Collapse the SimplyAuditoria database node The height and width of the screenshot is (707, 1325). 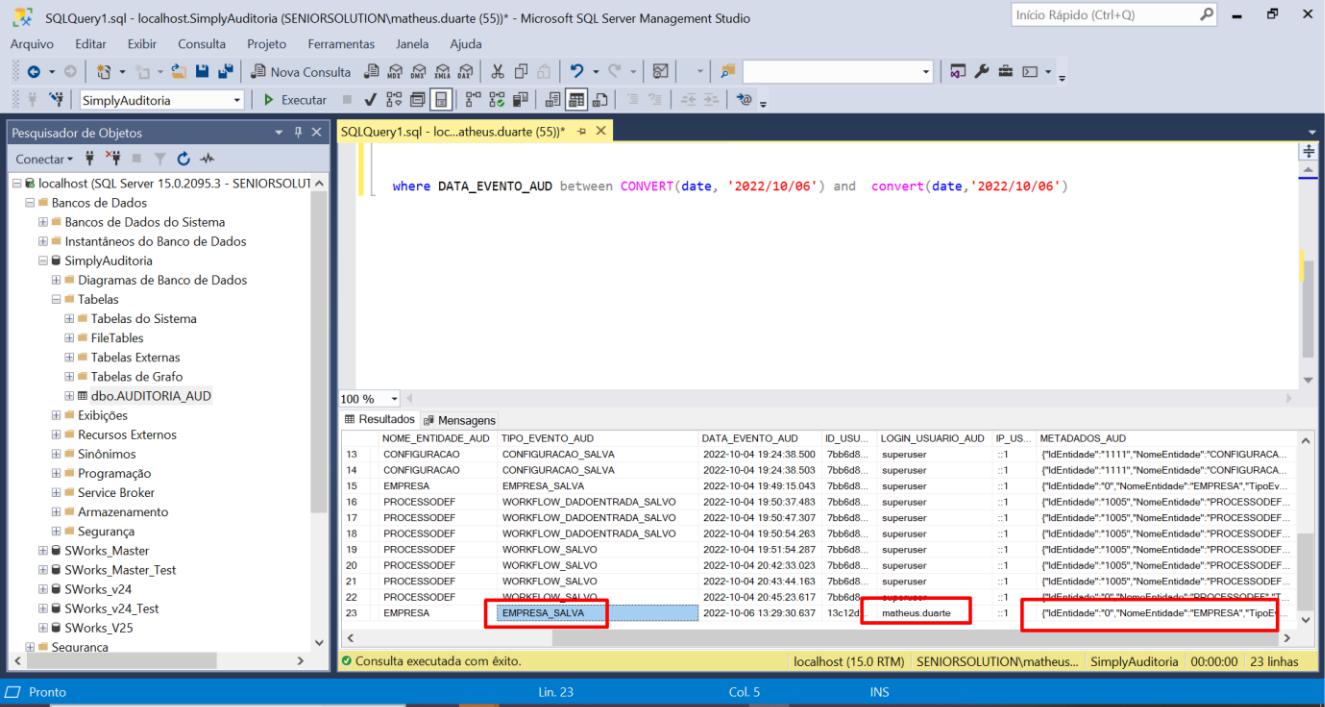pos(44,260)
